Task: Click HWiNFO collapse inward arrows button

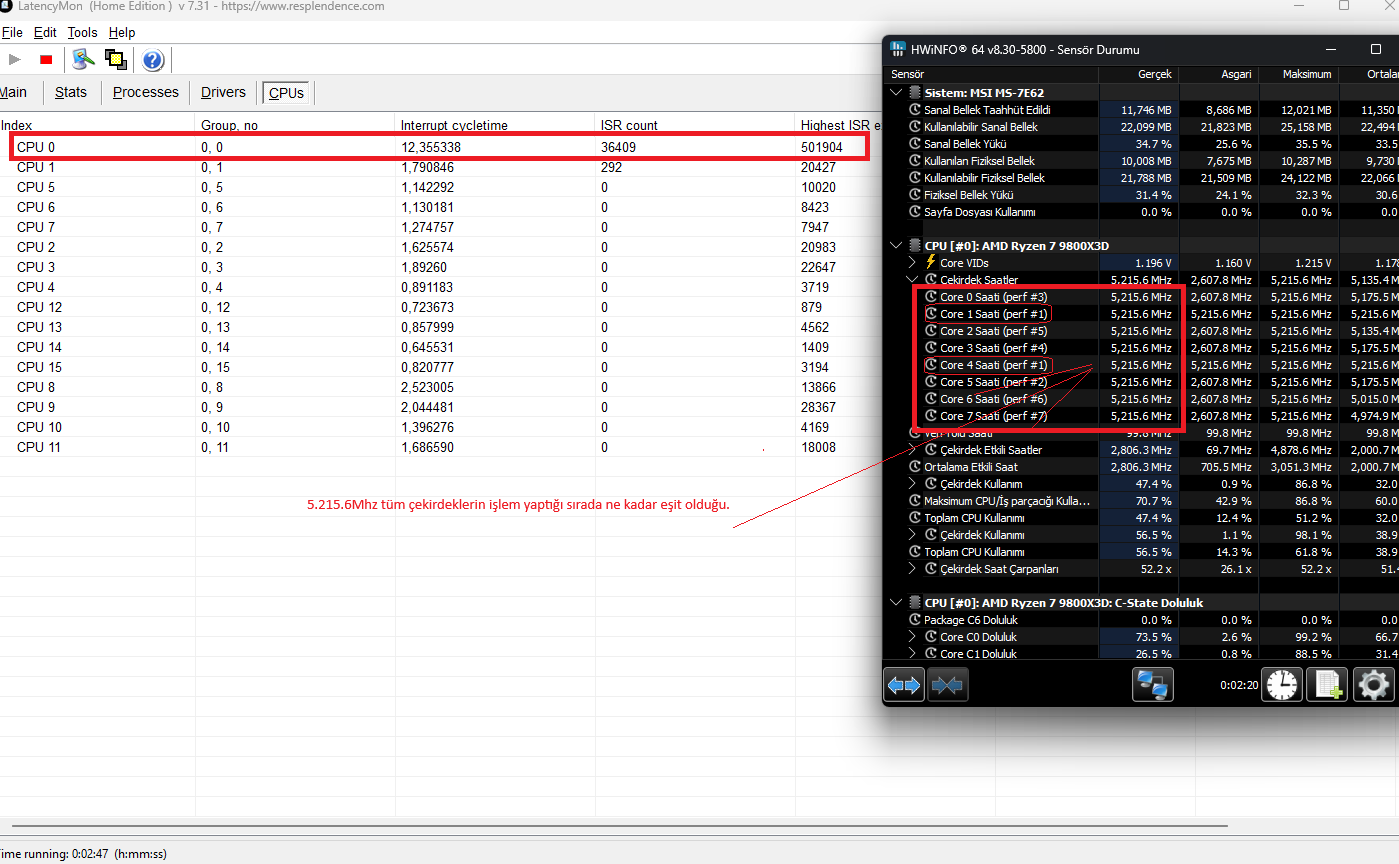Action: pyautogui.click(x=947, y=685)
